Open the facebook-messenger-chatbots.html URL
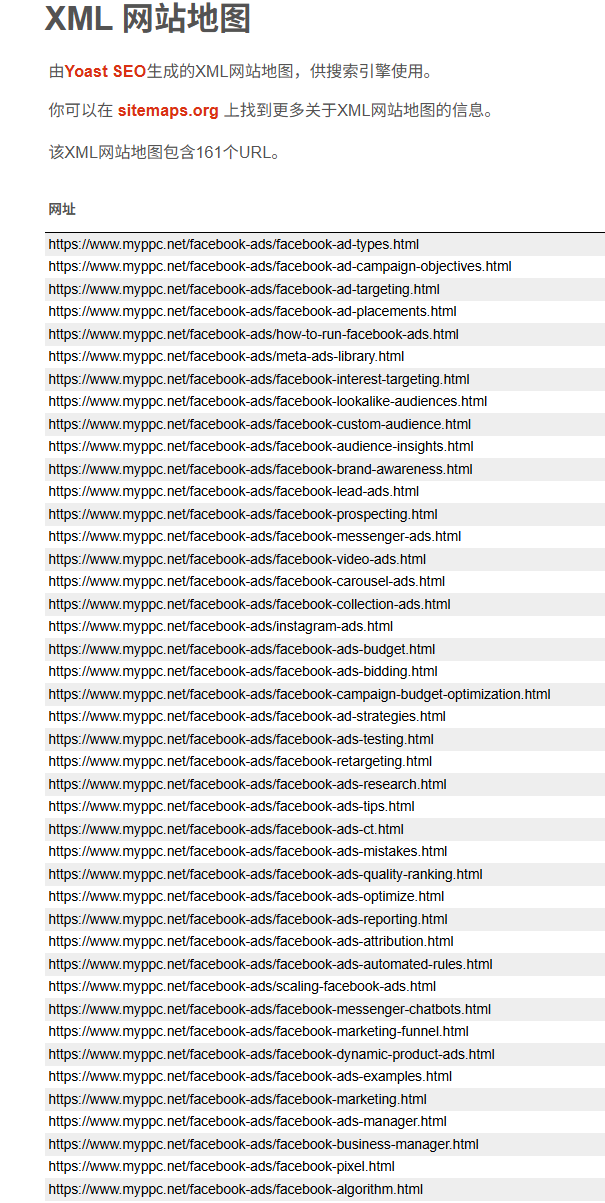This screenshot has height=1203, width=605. [270, 1009]
